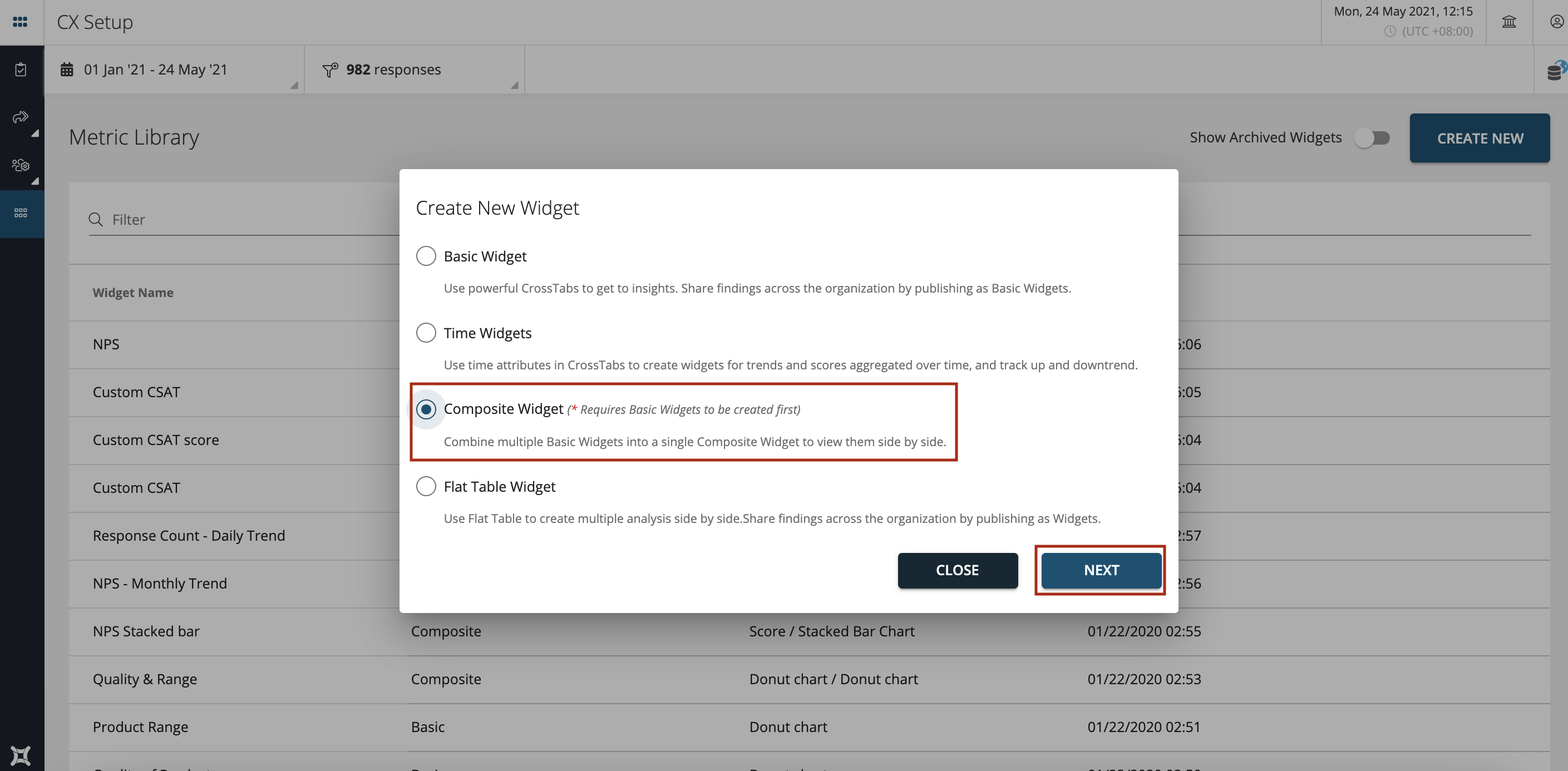This screenshot has width=1568, height=771.
Task: Click CLOSE in Create New Widget dialog
Action: coord(958,570)
